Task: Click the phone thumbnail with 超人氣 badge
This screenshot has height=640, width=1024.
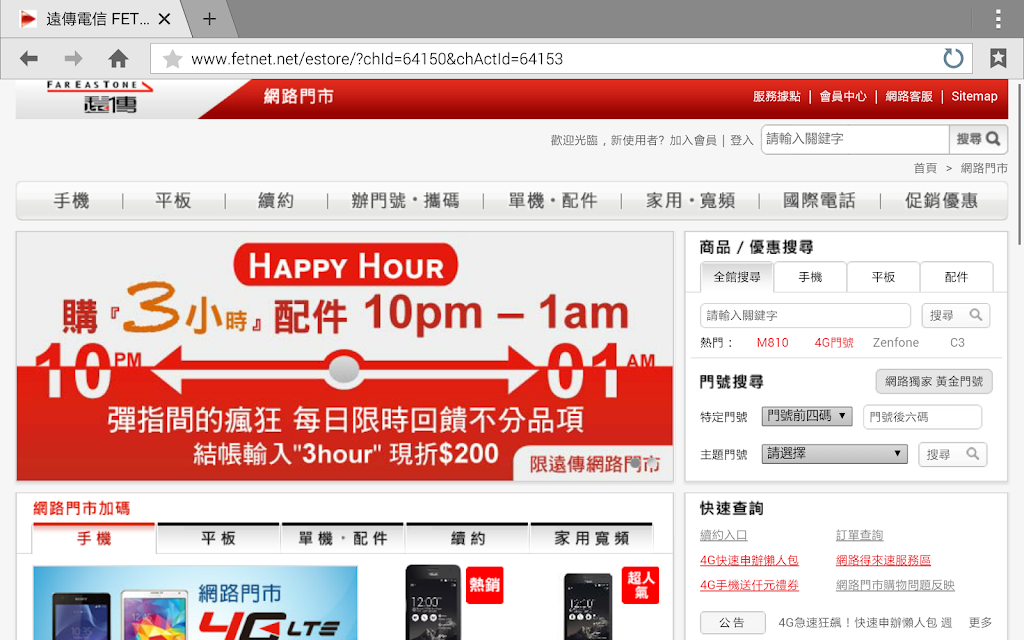Action: click(588, 606)
